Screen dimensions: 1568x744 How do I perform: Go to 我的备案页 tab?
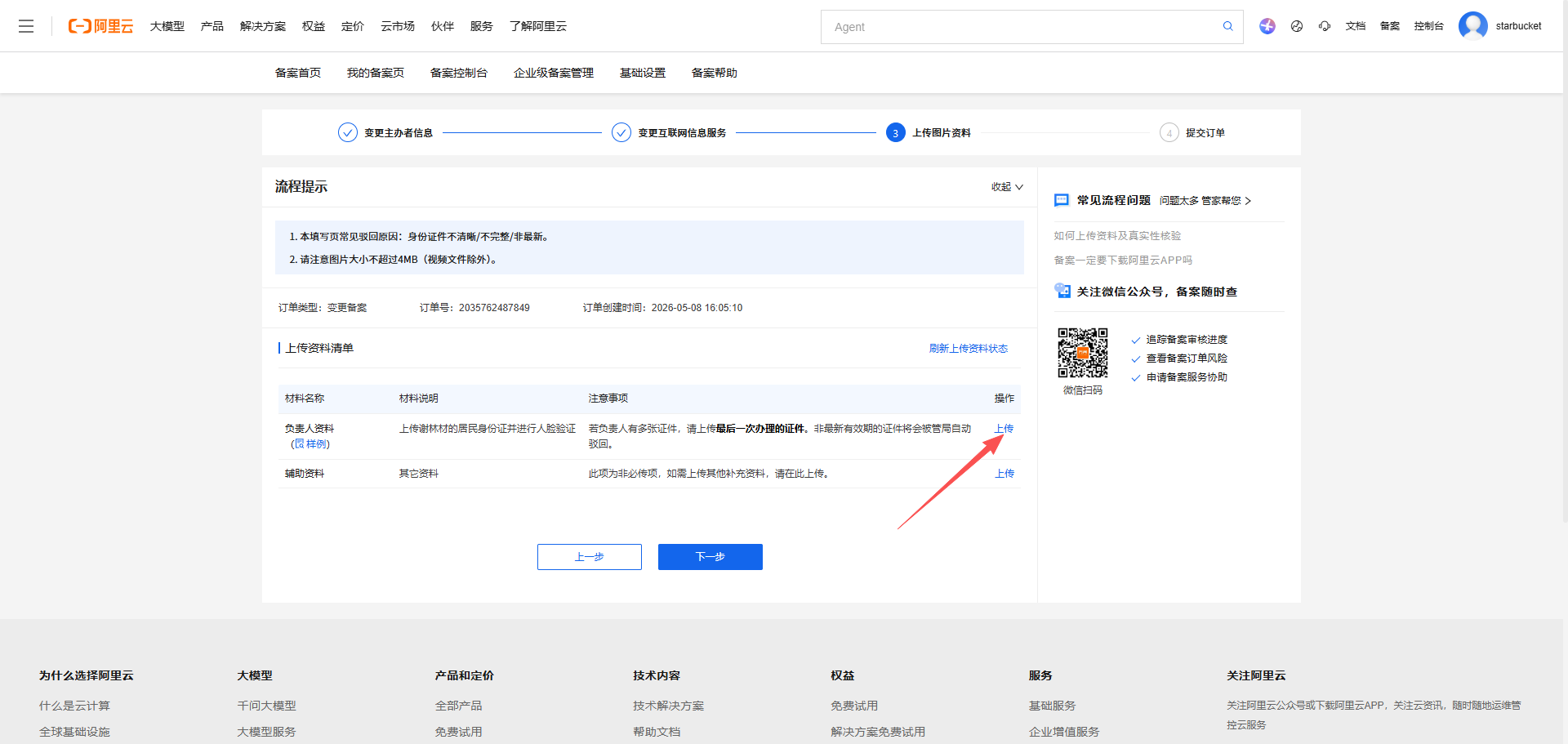[376, 73]
